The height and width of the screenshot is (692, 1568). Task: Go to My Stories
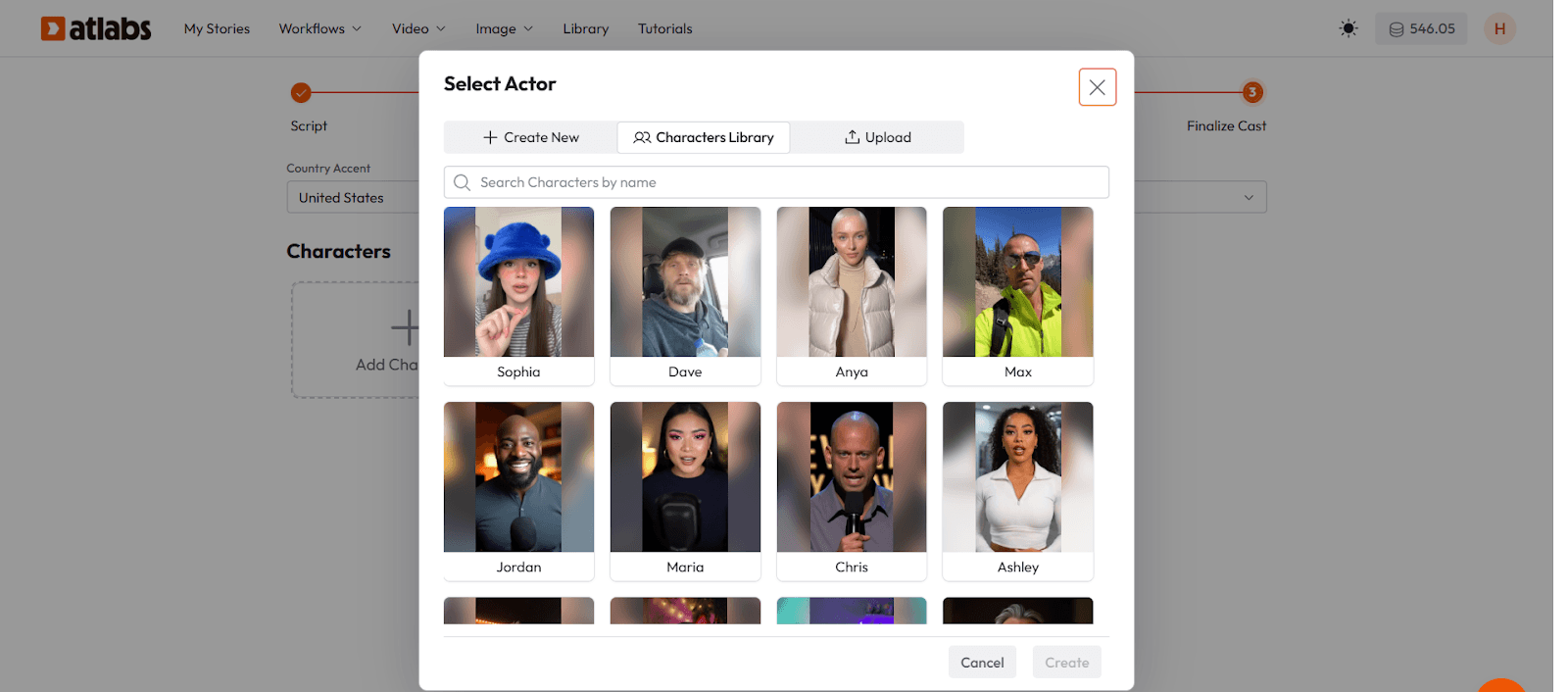point(217,28)
